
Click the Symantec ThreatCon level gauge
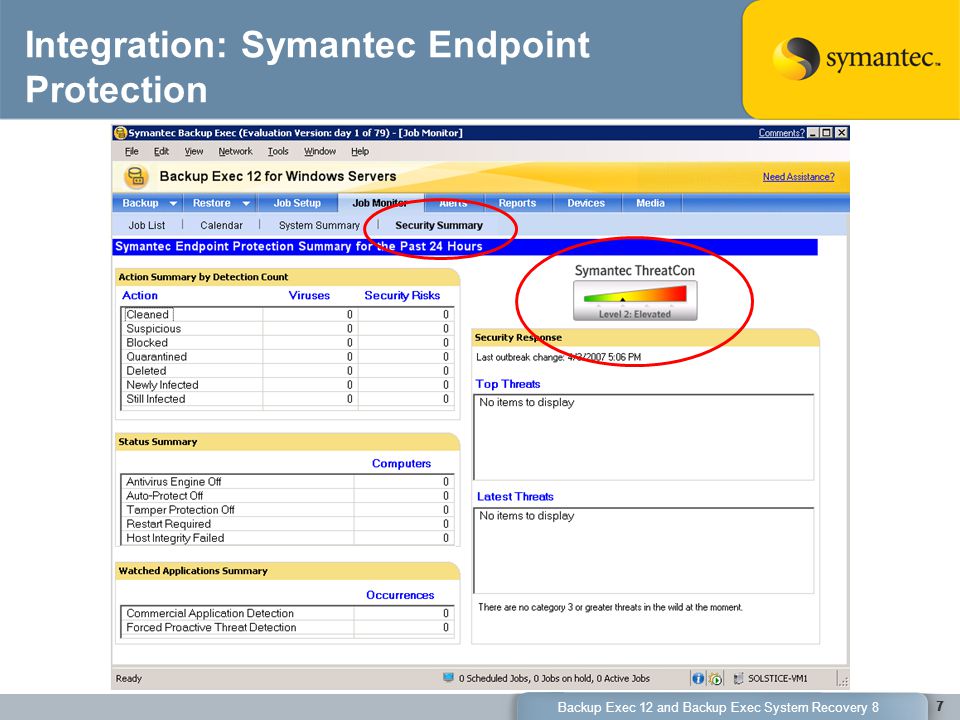(x=635, y=301)
